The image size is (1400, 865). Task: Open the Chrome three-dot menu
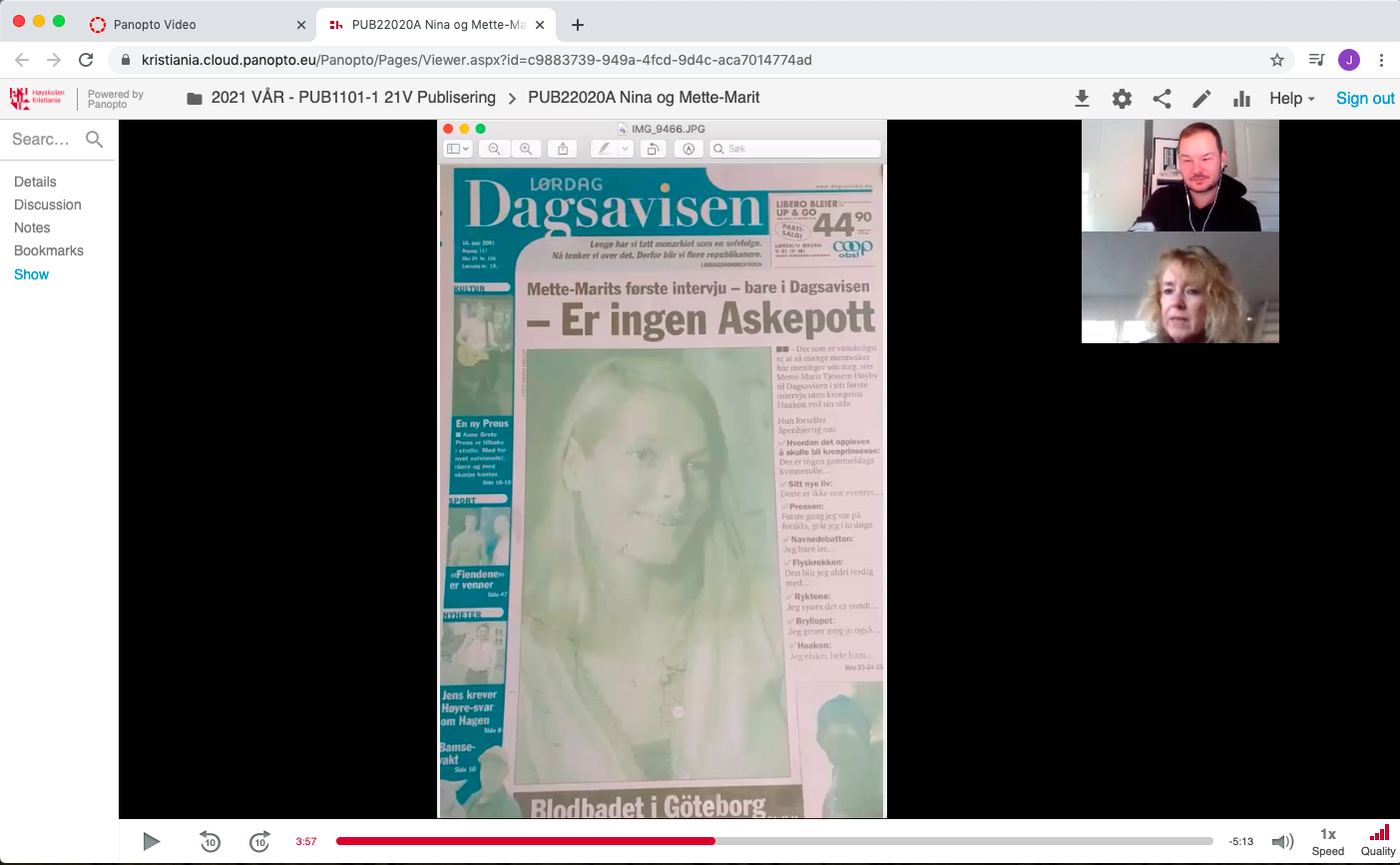(x=1382, y=60)
